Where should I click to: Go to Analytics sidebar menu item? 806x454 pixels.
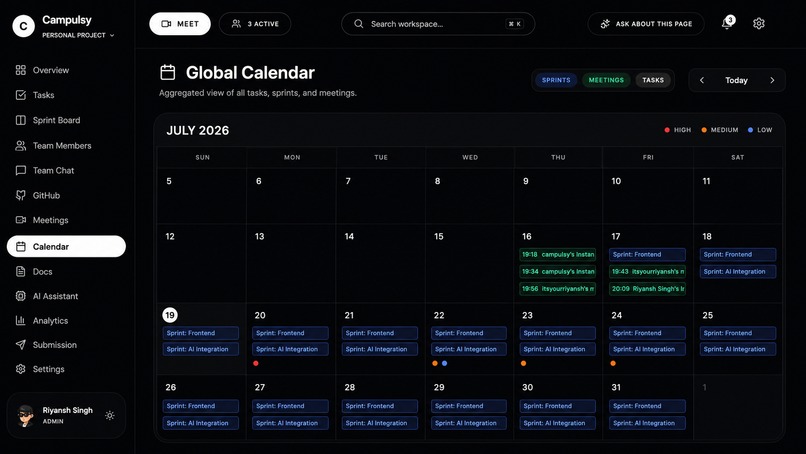(x=50, y=320)
